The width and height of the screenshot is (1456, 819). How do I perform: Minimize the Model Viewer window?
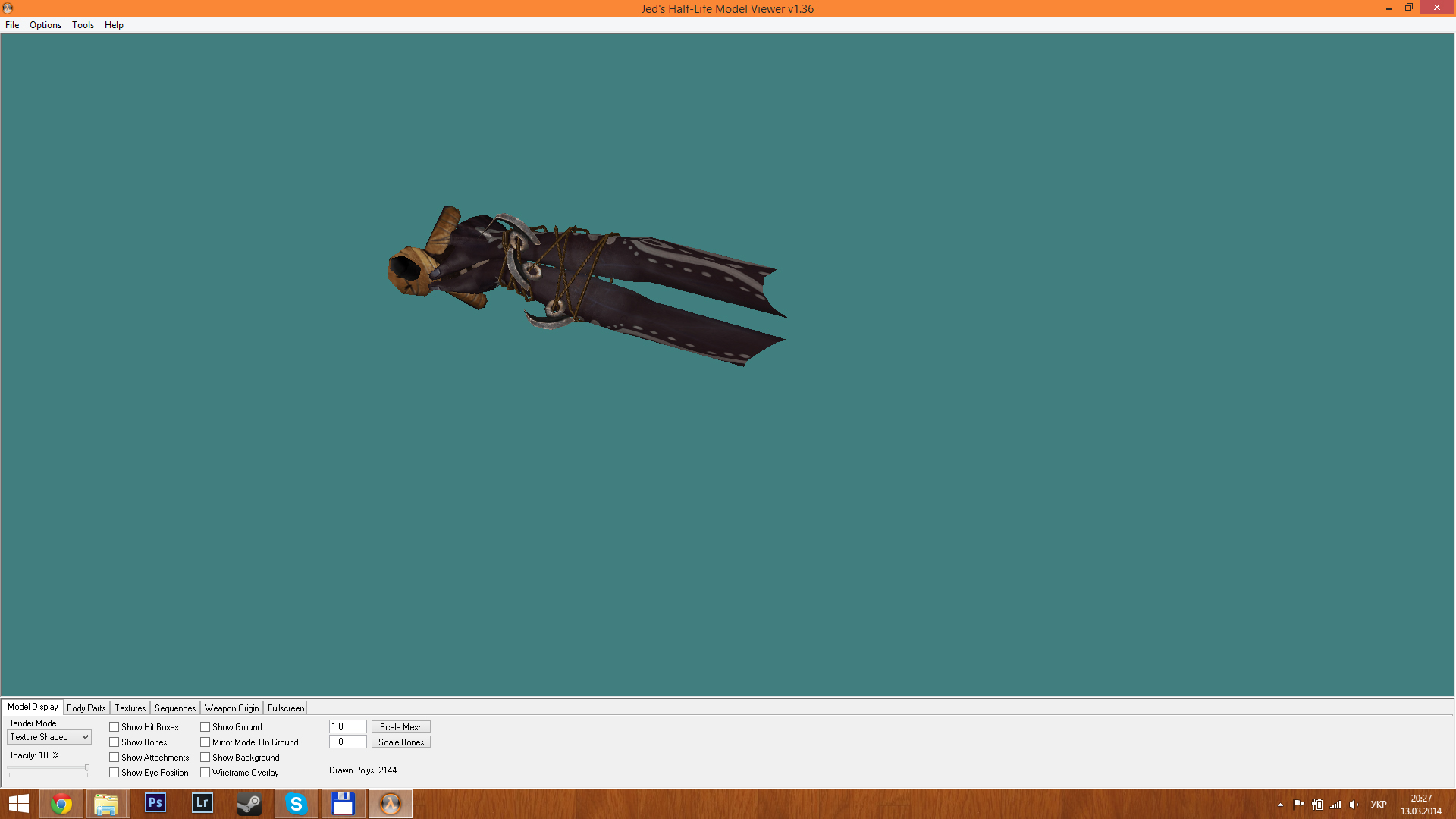point(1389,8)
